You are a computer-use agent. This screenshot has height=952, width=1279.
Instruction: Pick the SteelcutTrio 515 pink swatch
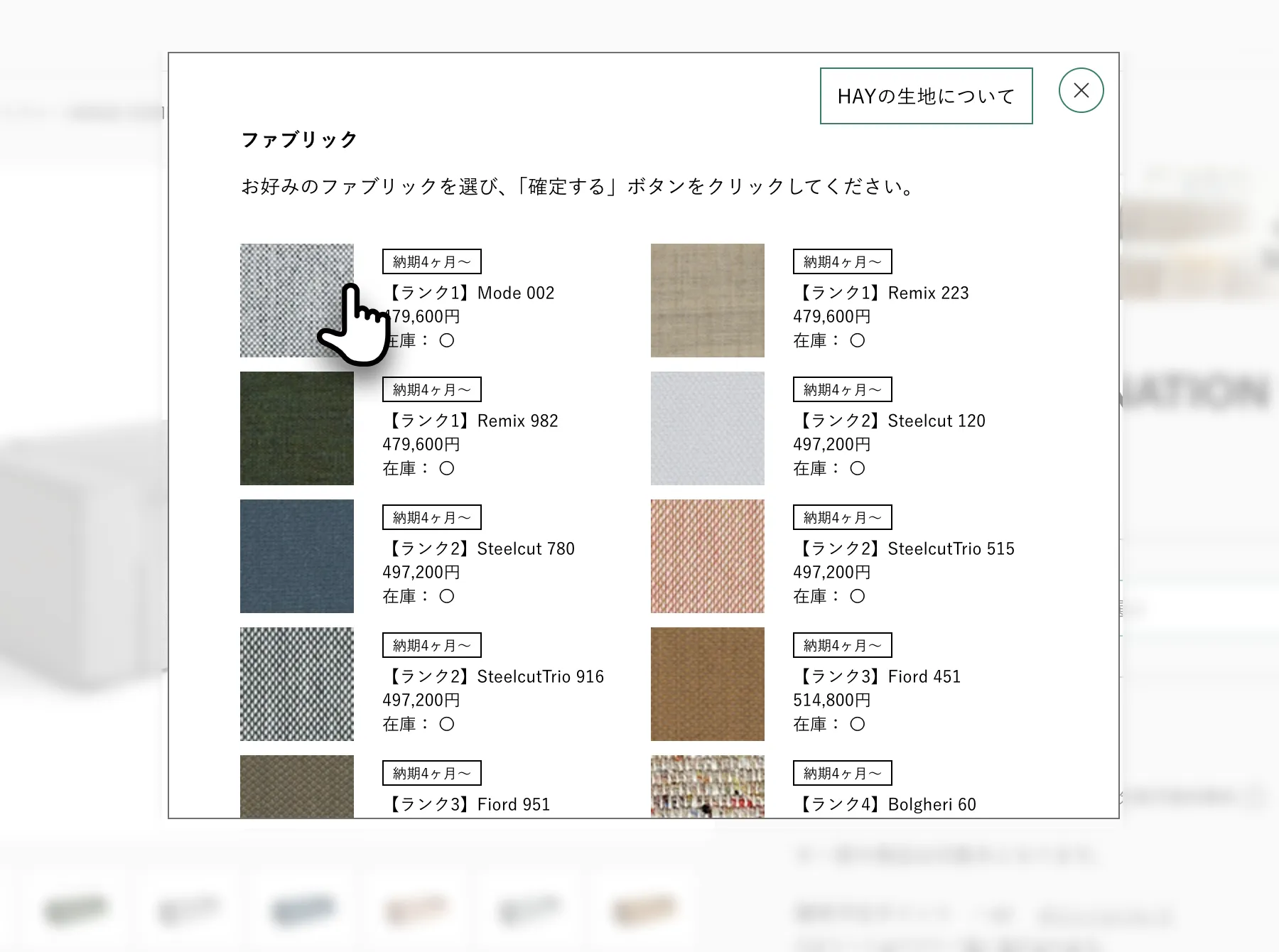pyautogui.click(x=707, y=556)
